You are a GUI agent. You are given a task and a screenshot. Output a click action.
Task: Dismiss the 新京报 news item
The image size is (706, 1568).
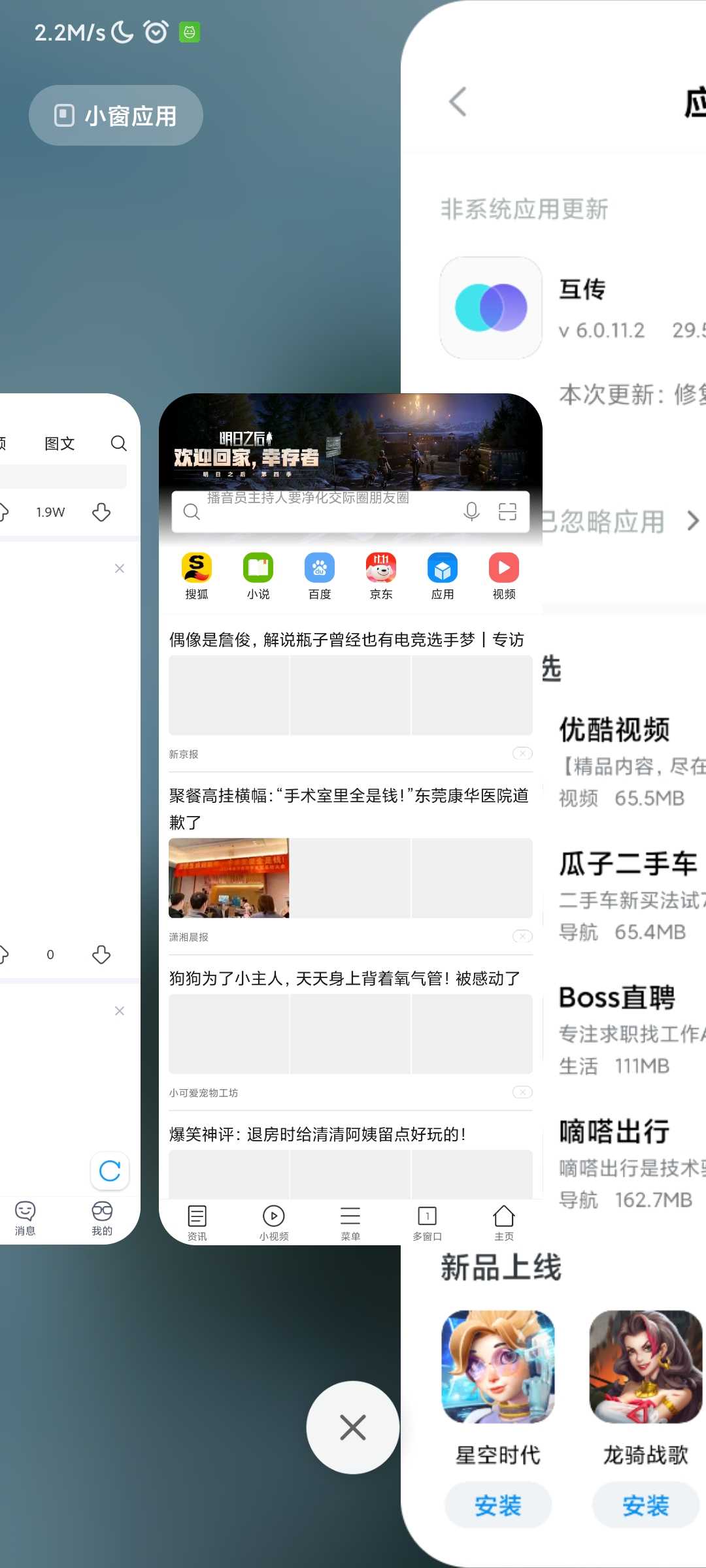pos(522,753)
